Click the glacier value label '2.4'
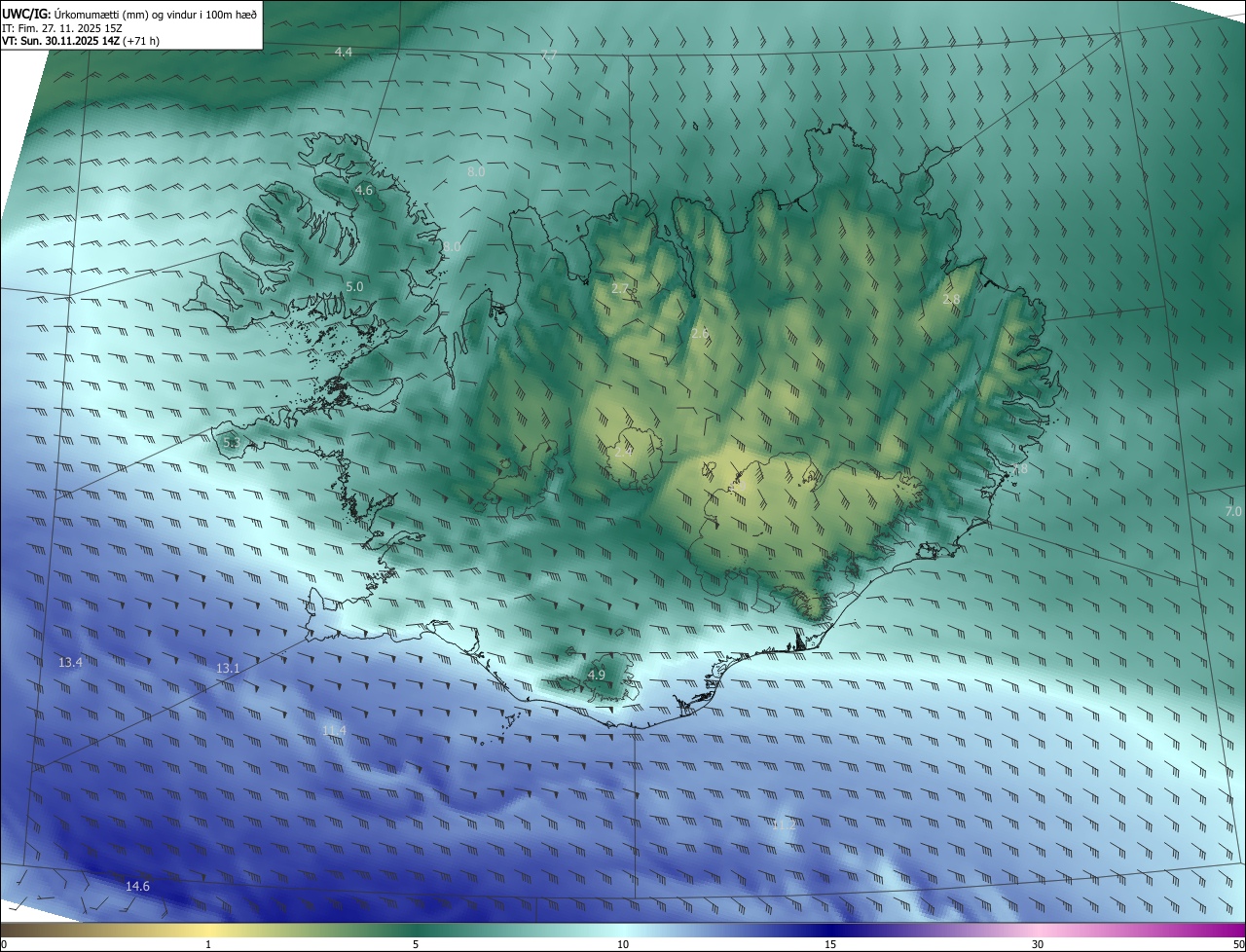Screen dimensions: 1246x952 [623, 452]
